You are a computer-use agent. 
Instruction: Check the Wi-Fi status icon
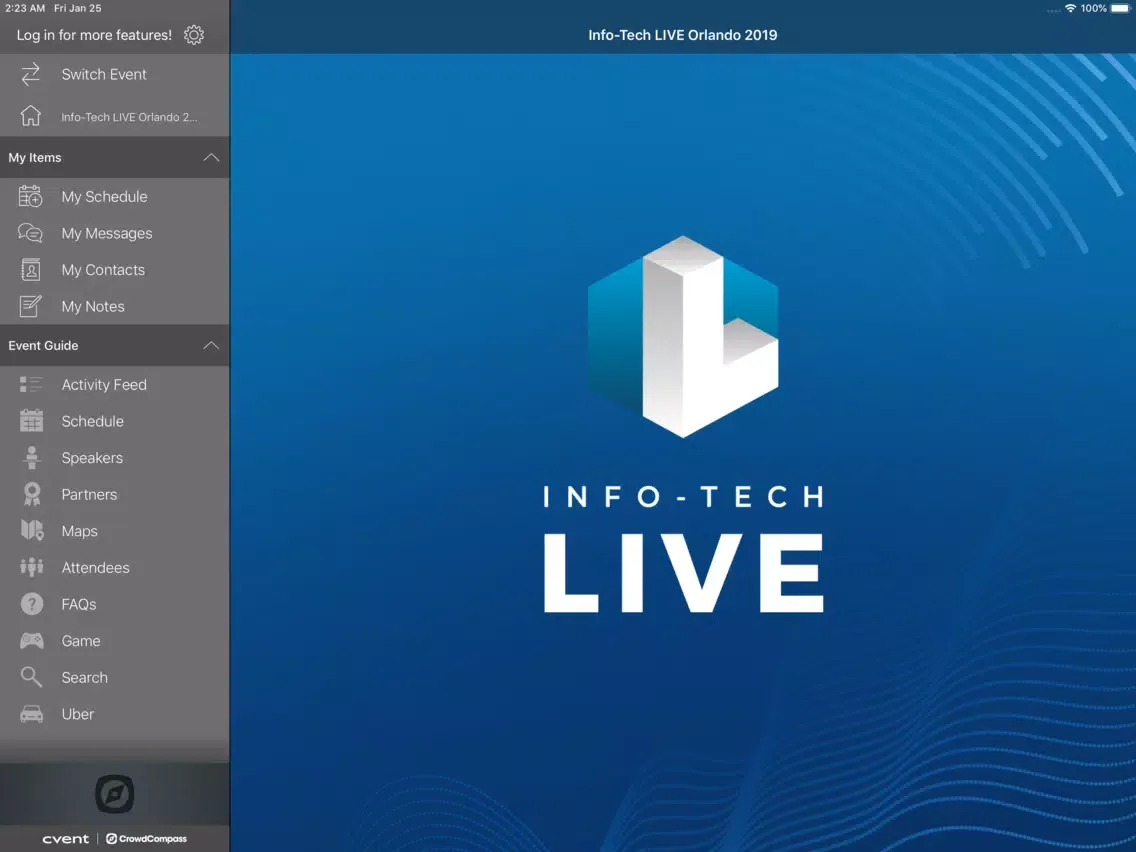coord(1070,9)
